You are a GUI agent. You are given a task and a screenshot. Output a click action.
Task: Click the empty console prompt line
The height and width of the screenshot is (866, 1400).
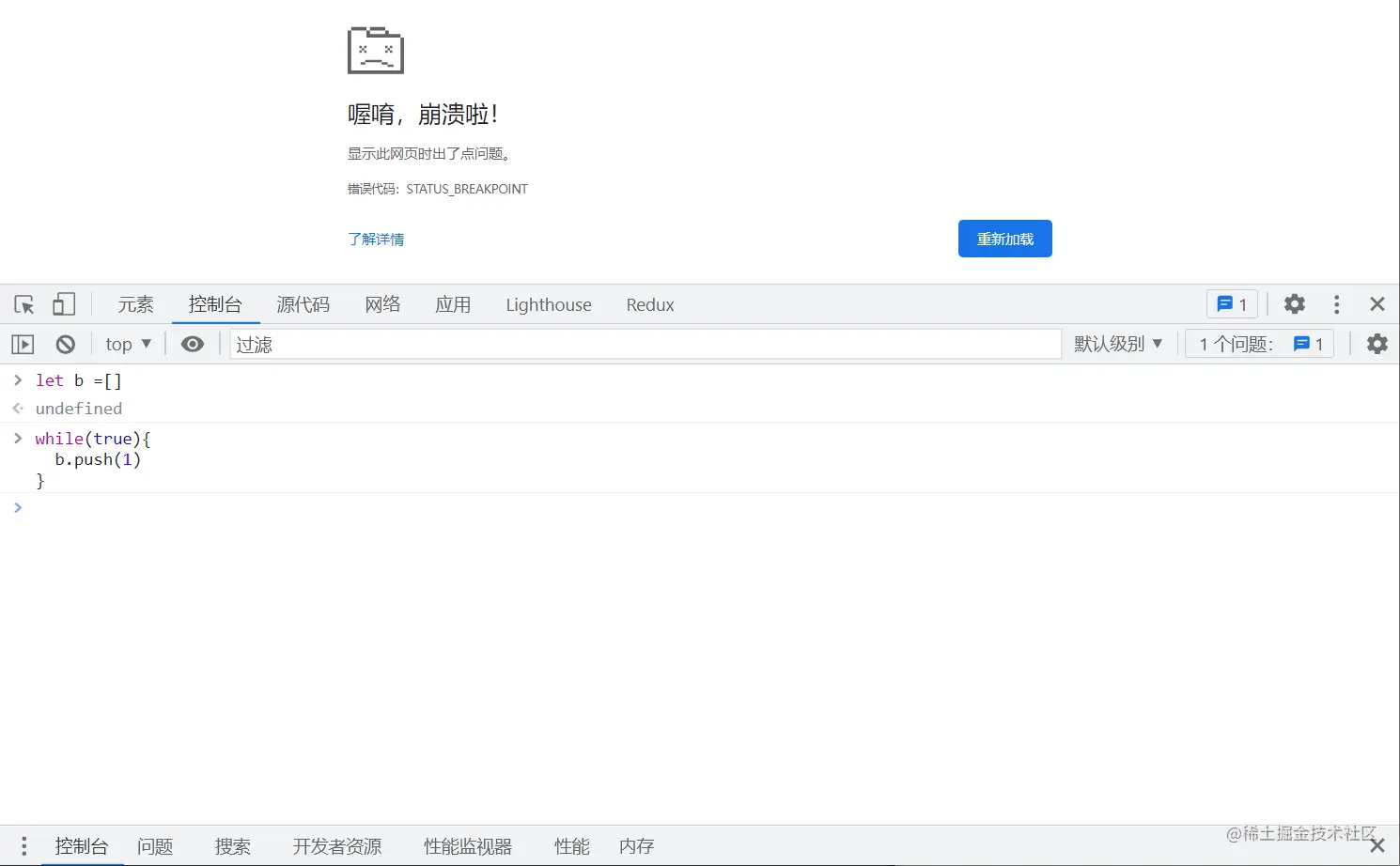[x=700, y=508]
